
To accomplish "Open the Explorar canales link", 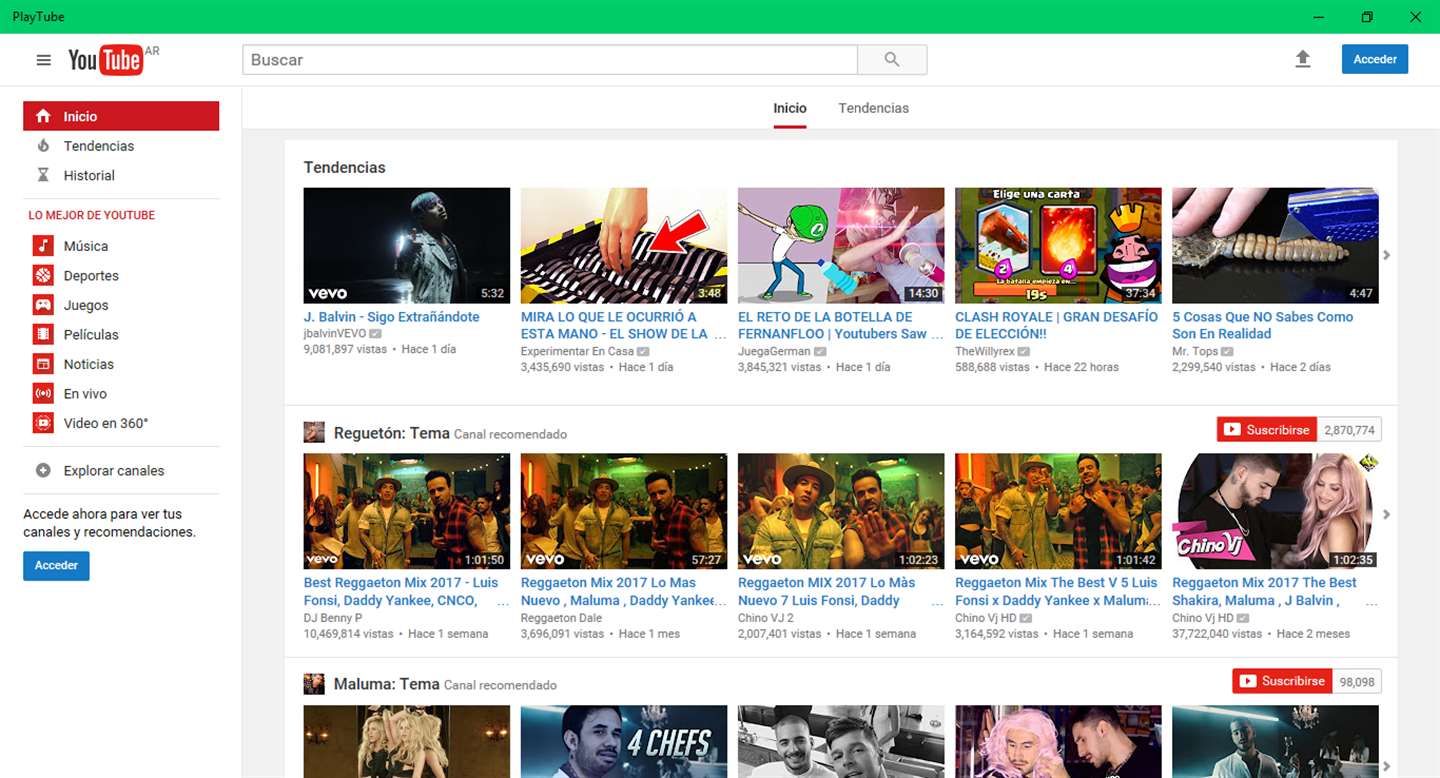I will pyautogui.click(x=114, y=471).
